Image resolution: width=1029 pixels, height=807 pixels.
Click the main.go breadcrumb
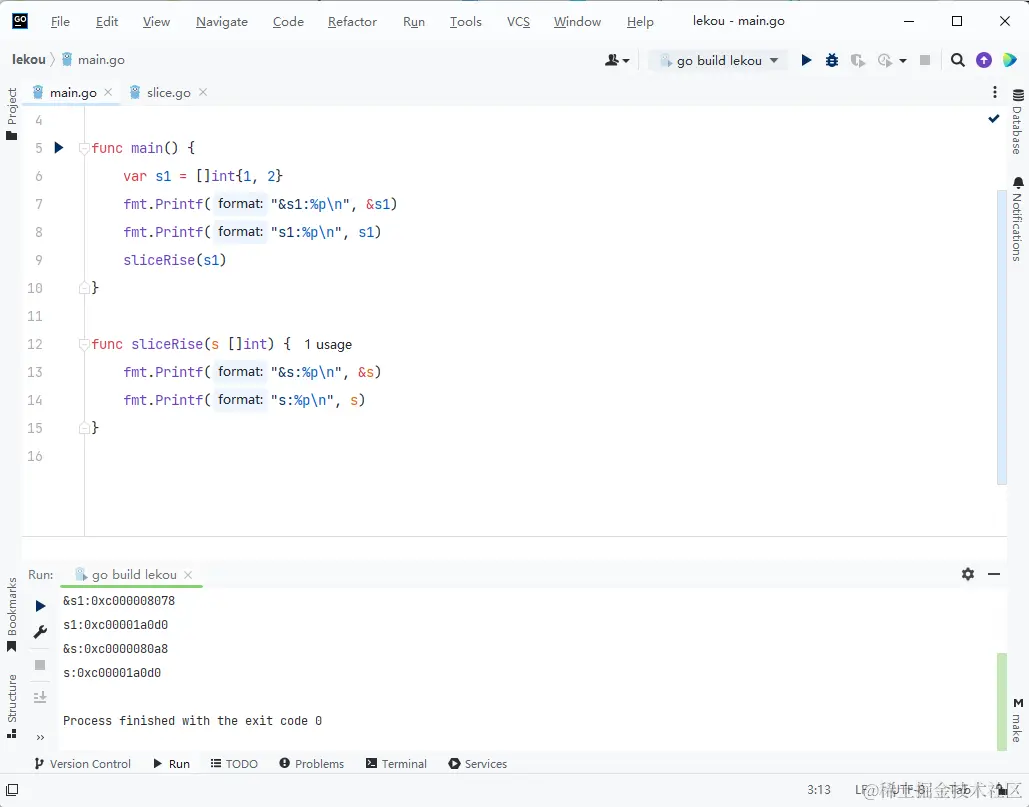93,60
